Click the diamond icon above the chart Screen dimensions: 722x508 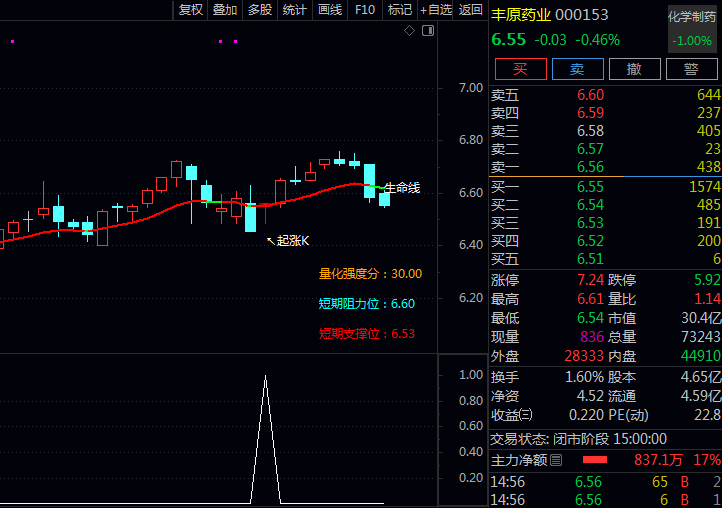pos(409,31)
